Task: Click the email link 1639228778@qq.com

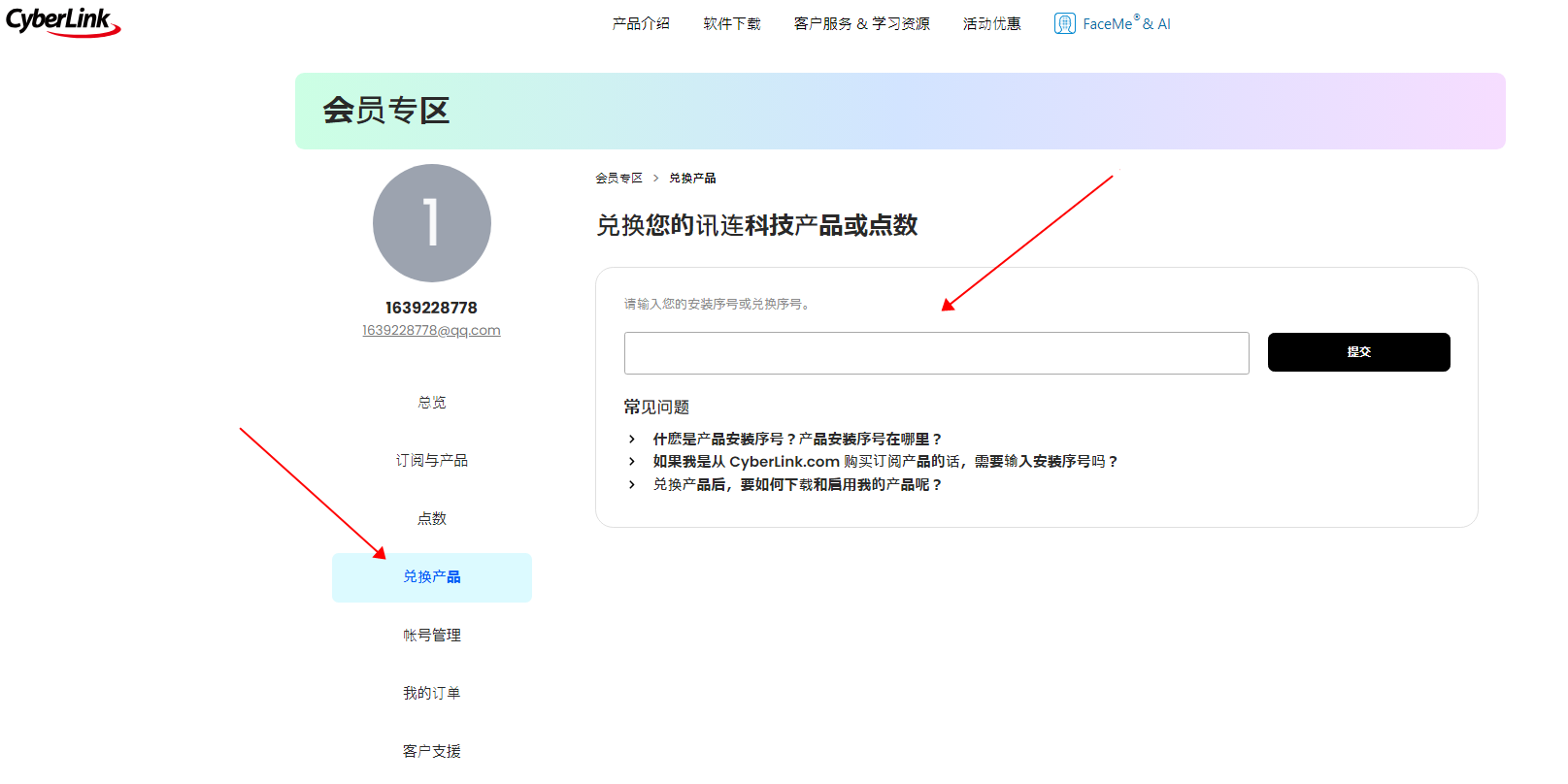Action: [431, 330]
